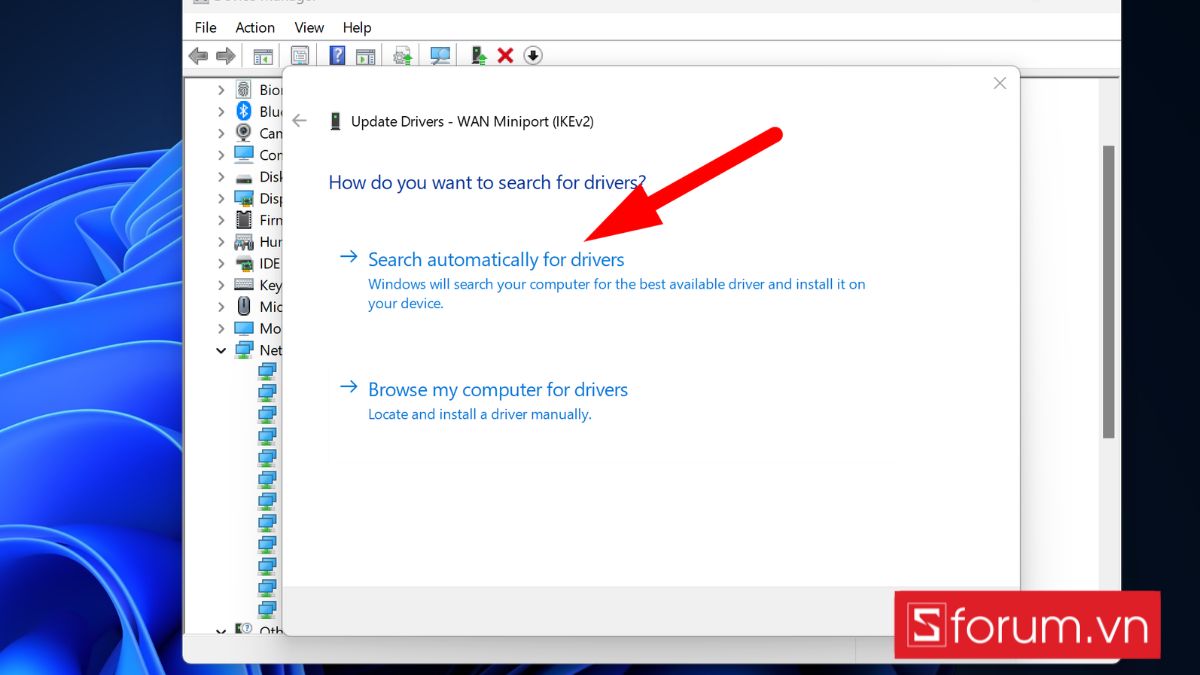This screenshot has height=675, width=1200.
Task: Open the Help menu
Action: tap(357, 27)
